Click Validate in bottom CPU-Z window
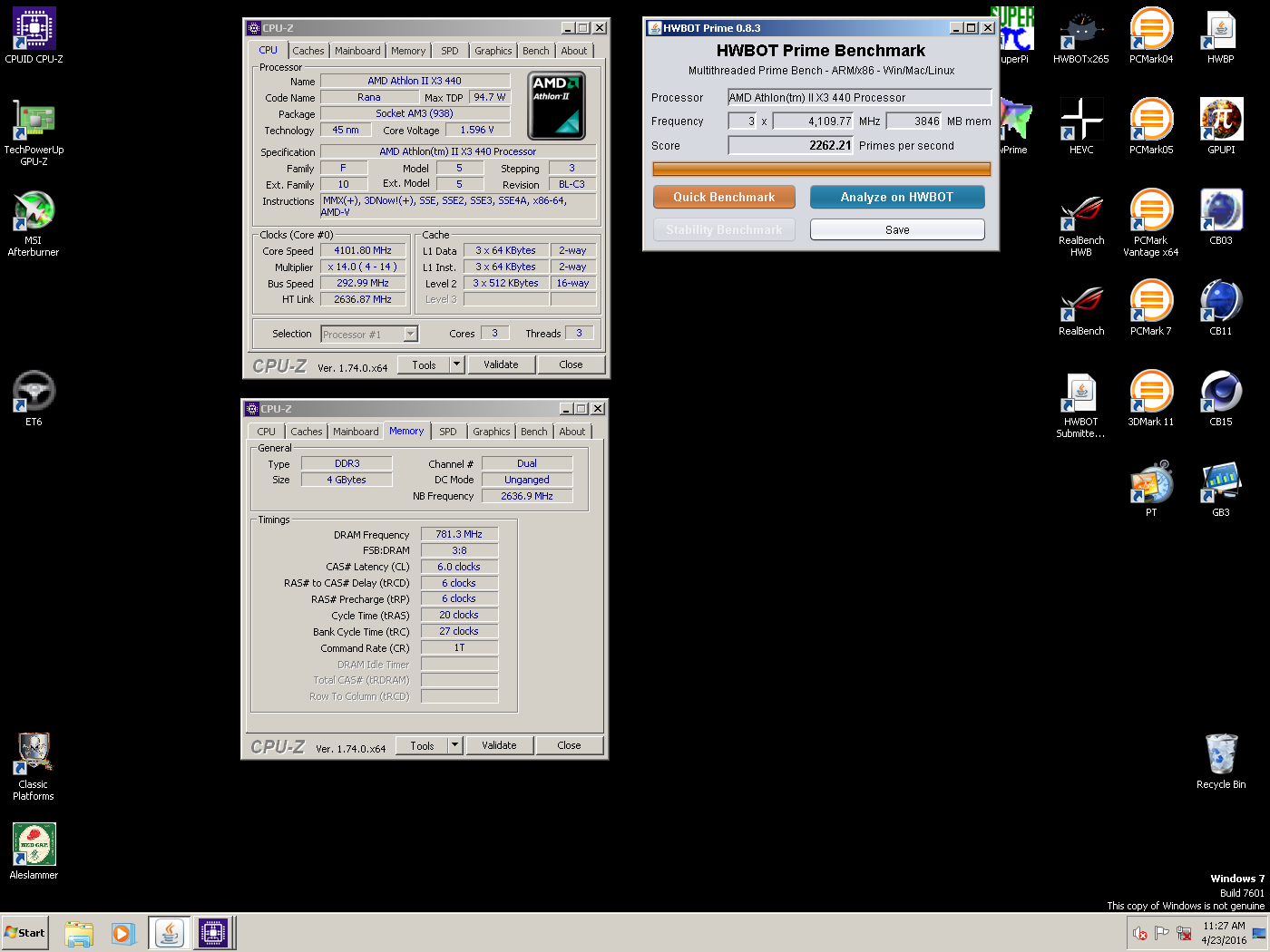This screenshot has width=1270, height=952. click(x=499, y=745)
